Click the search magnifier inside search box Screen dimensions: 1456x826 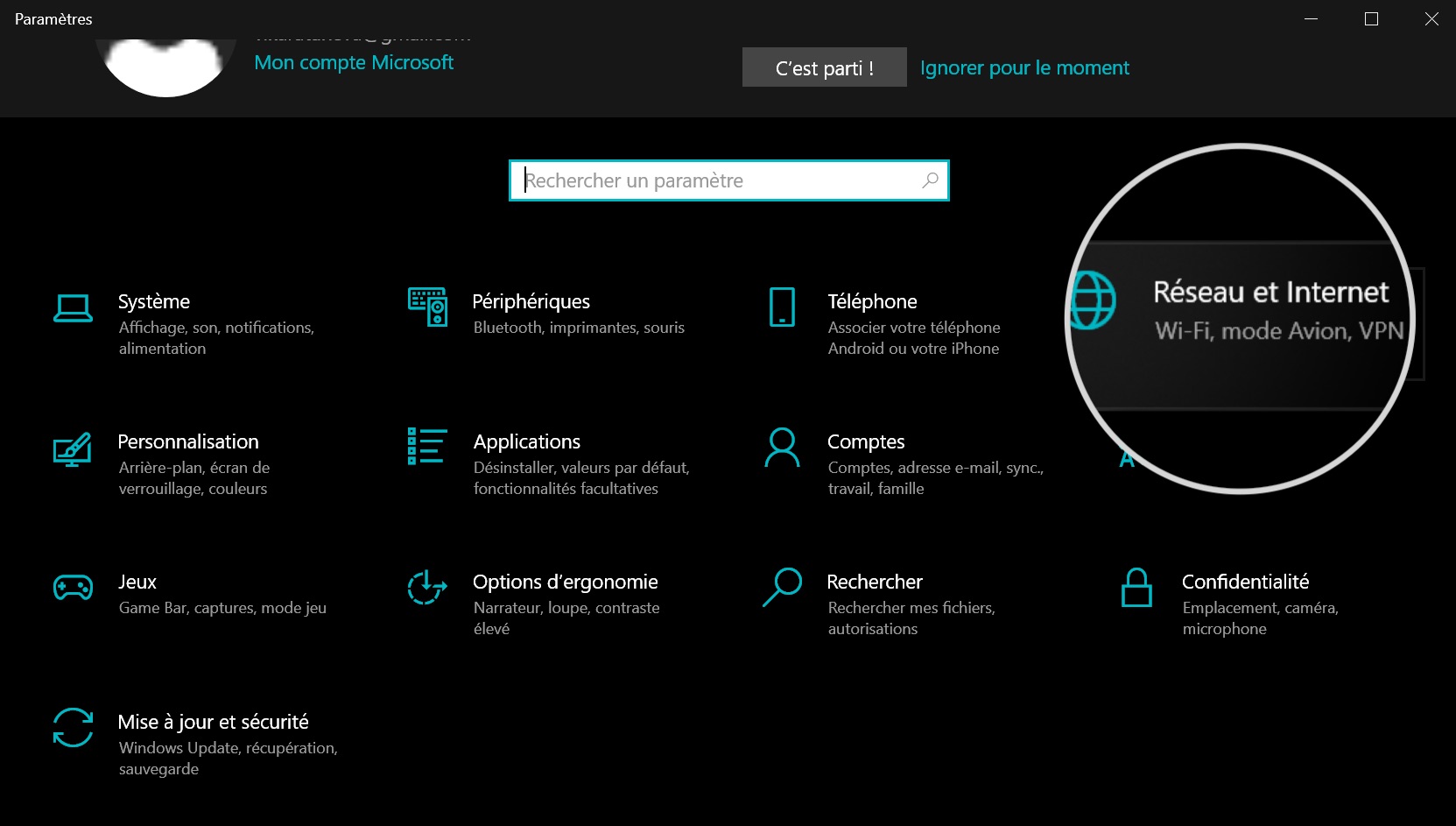coord(930,180)
